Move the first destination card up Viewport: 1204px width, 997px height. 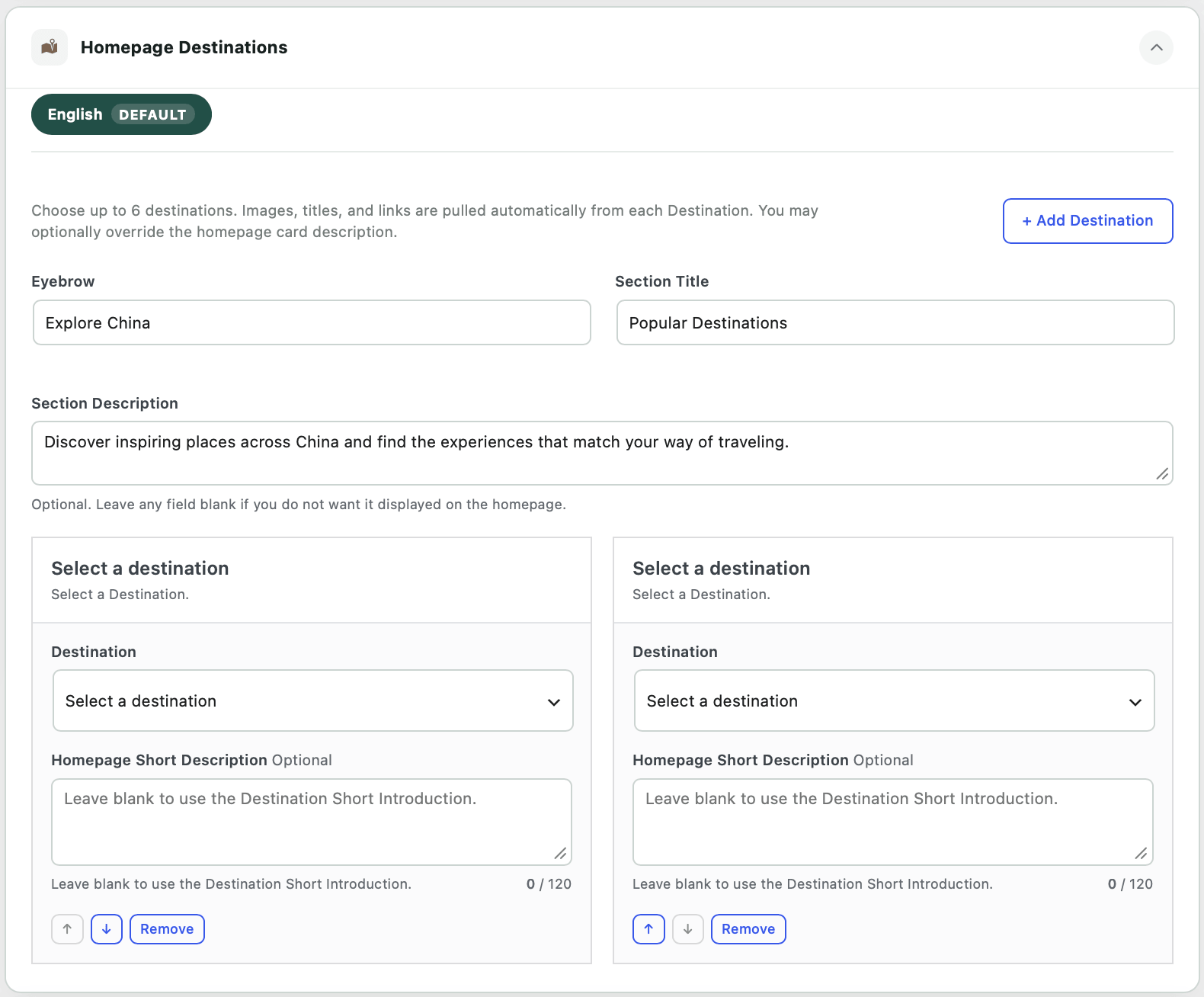click(67, 929)
